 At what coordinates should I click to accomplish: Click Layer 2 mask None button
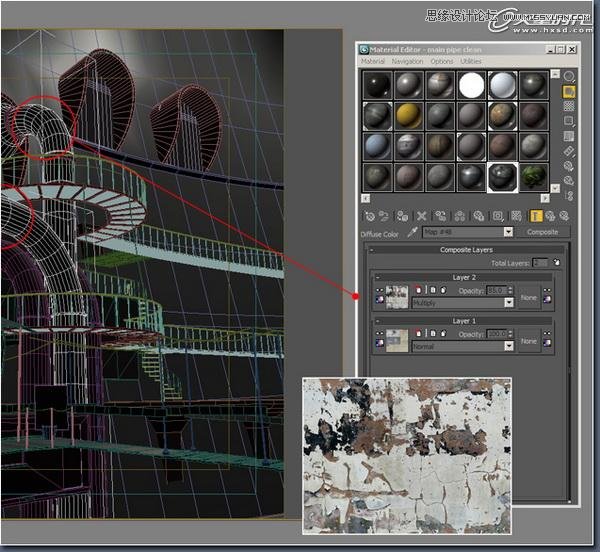(529, 296)
